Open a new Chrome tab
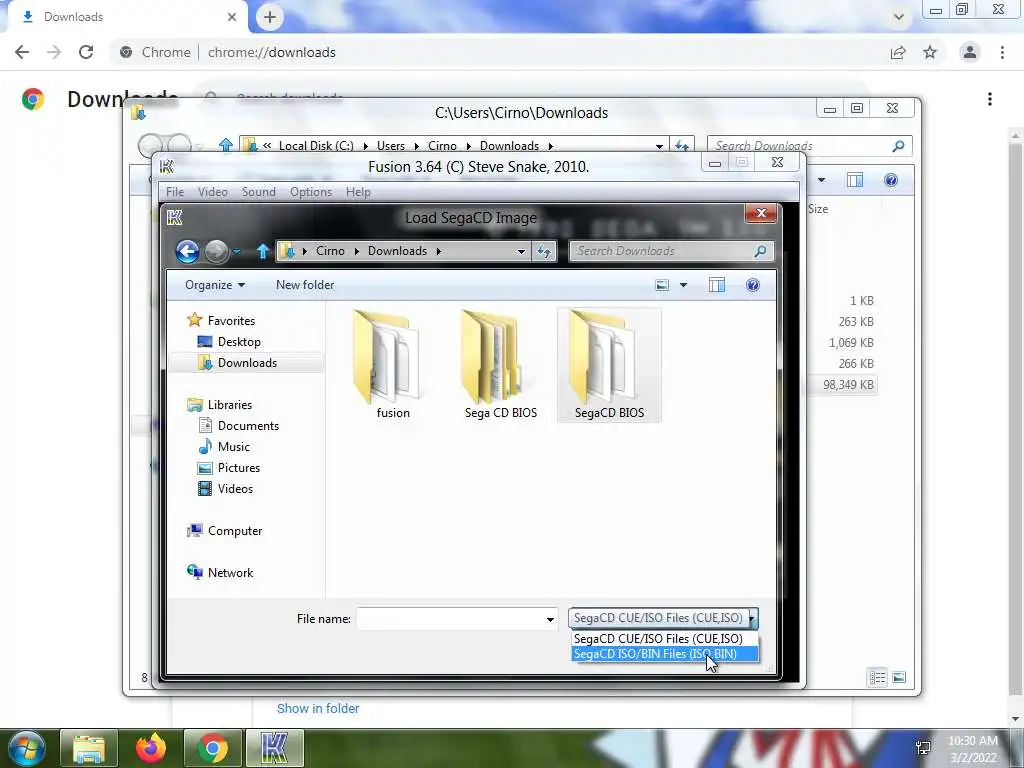Viewport: 1024px width, 768px height. tap(270, 17)
